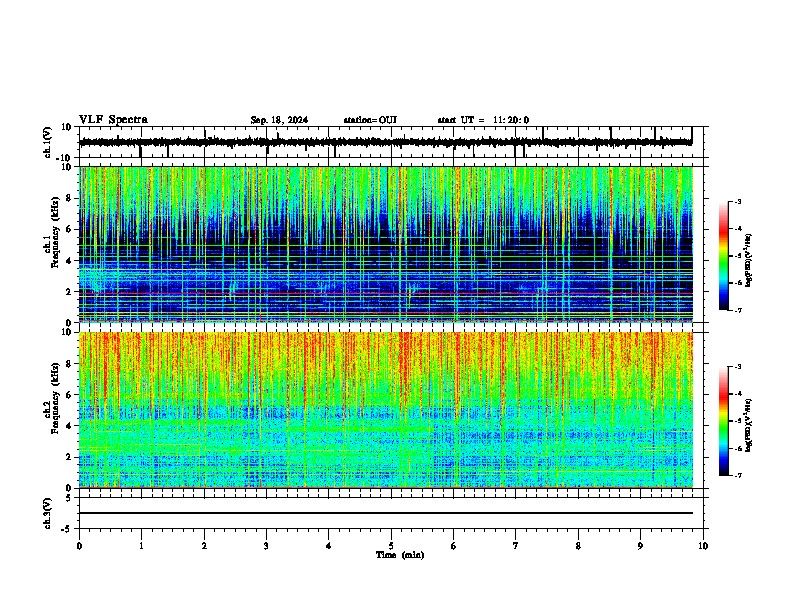
Task: Click time axis tick label "1"
Action: point(141,546)
